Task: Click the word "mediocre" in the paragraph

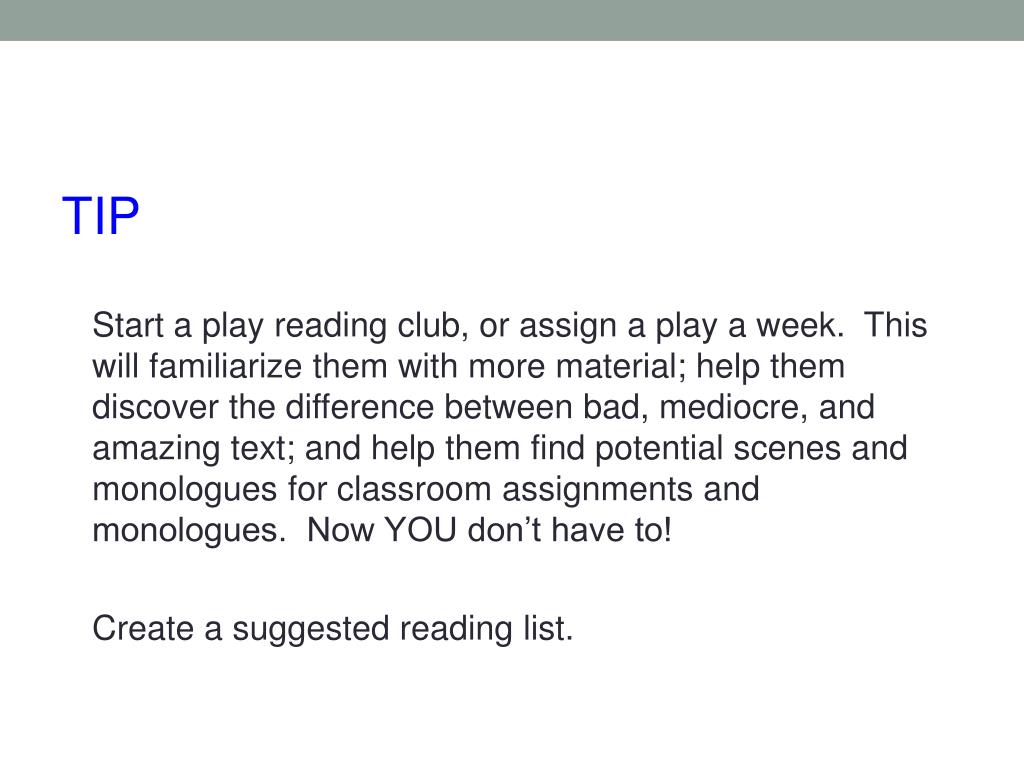Action: (729, 407)
